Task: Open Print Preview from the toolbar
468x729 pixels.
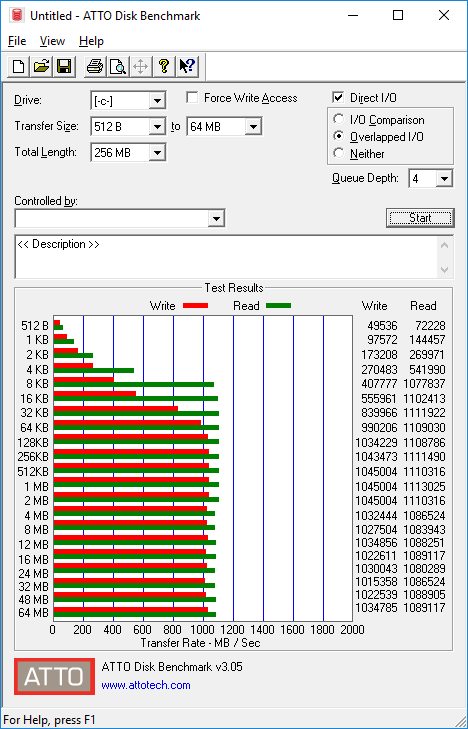Action: pos(118,66)
